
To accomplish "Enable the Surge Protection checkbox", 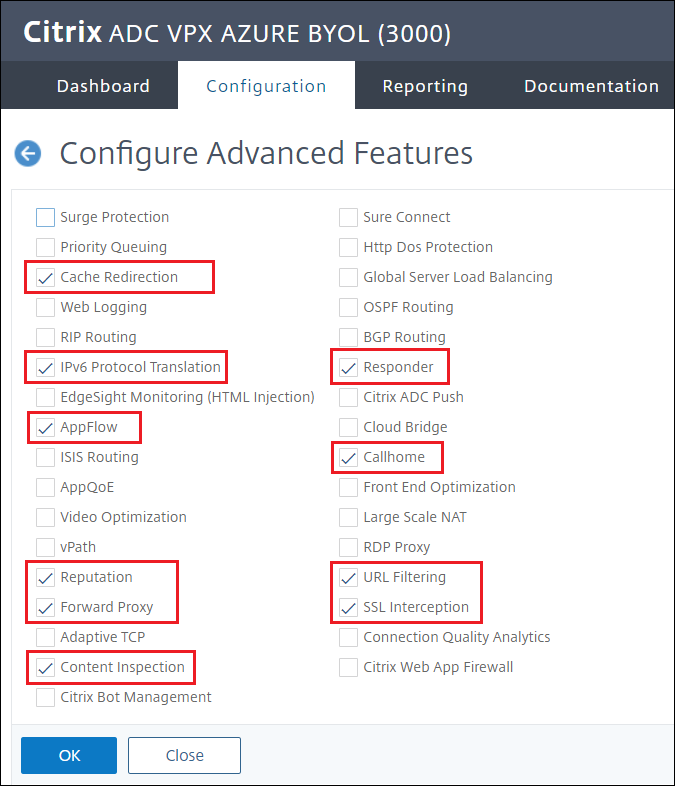I will pos(45,217).
